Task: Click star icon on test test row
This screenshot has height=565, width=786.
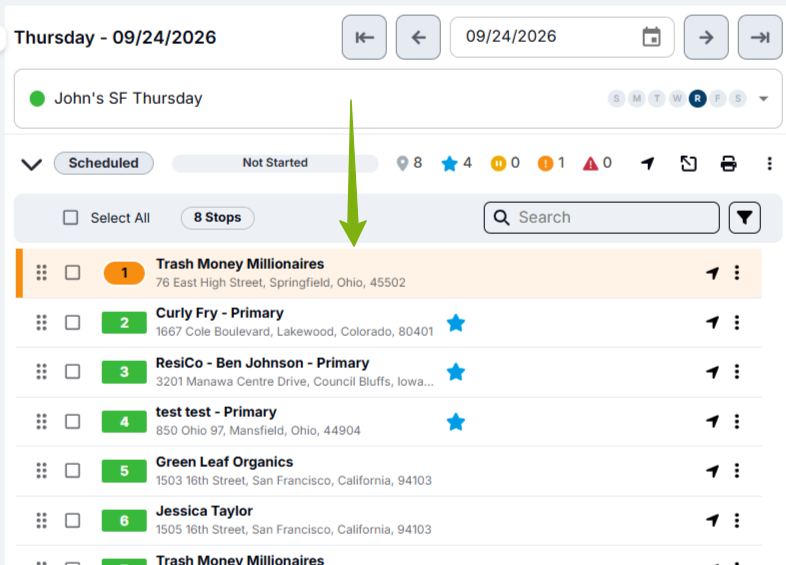Action: click(456, 422)
